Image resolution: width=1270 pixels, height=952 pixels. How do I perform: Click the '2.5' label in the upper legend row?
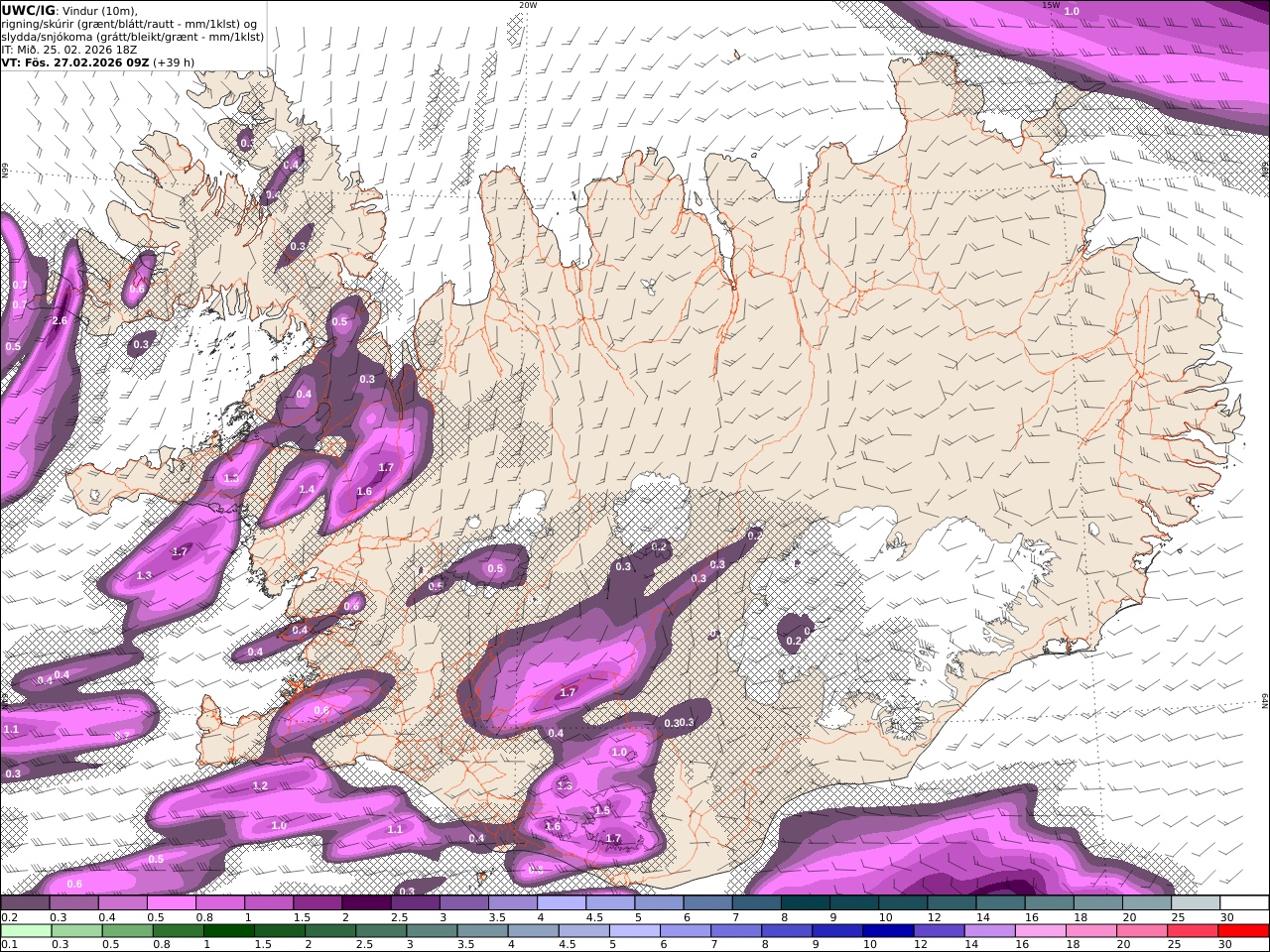pyautogui.click(x=399, y=917)
